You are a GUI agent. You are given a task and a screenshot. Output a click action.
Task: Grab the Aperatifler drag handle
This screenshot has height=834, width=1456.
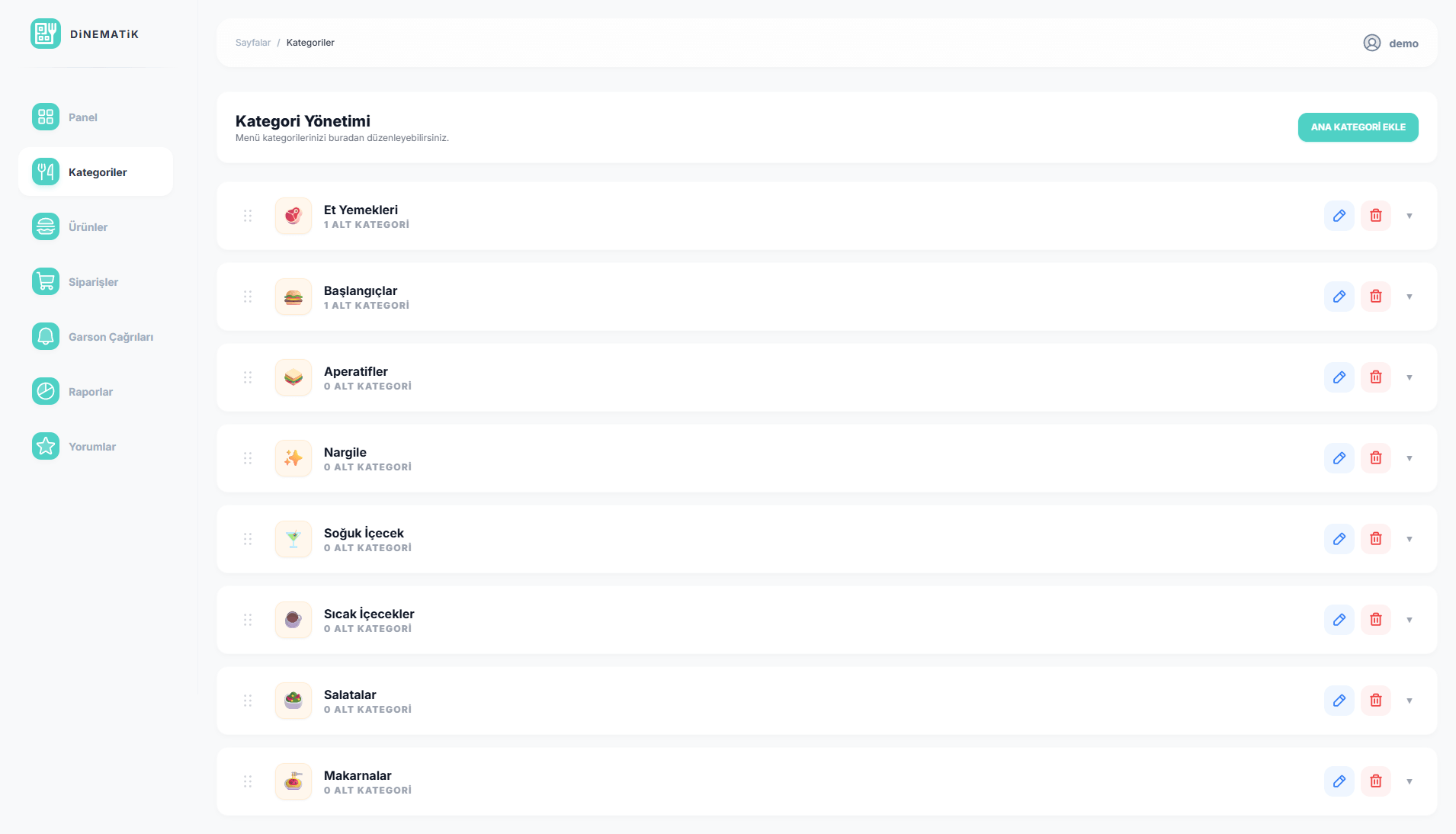click(x=248, y=377)
